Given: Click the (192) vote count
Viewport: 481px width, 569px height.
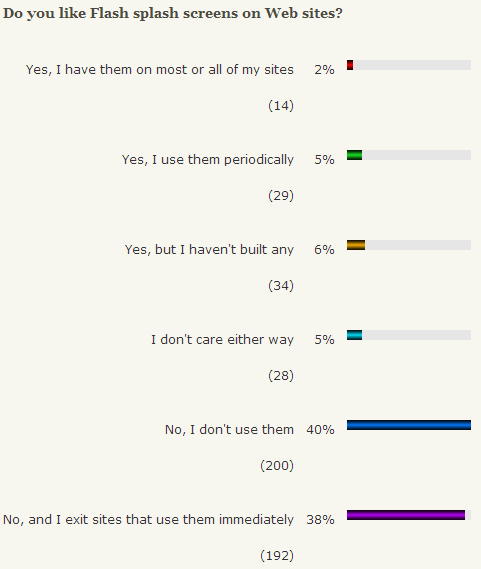Looking at the screenshot, I should click(277, 556).
